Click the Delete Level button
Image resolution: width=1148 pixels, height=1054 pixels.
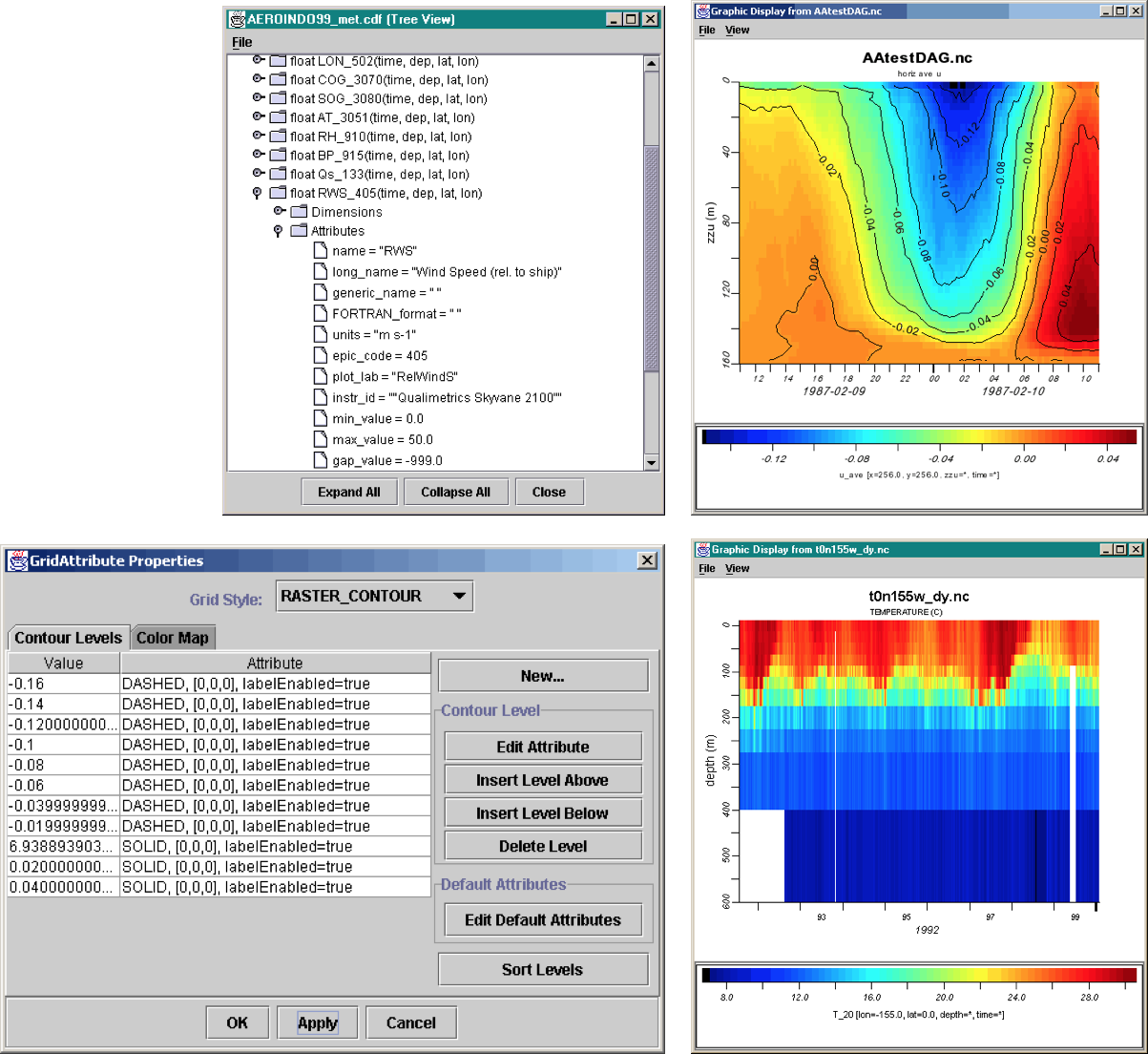click(x=543, y=846)
